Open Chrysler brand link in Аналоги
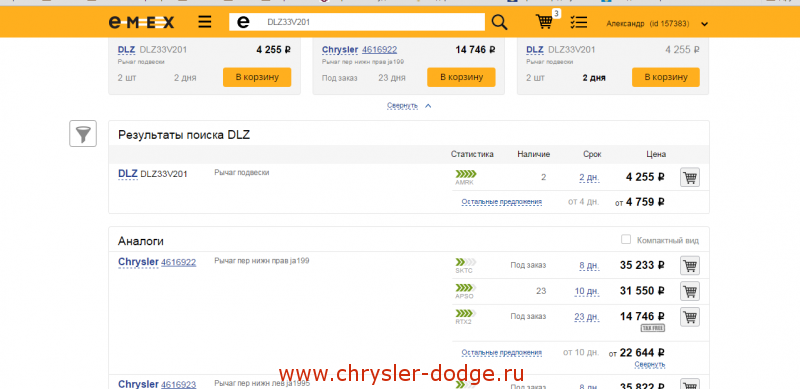The image size is (800, 389). coord(138,262)
